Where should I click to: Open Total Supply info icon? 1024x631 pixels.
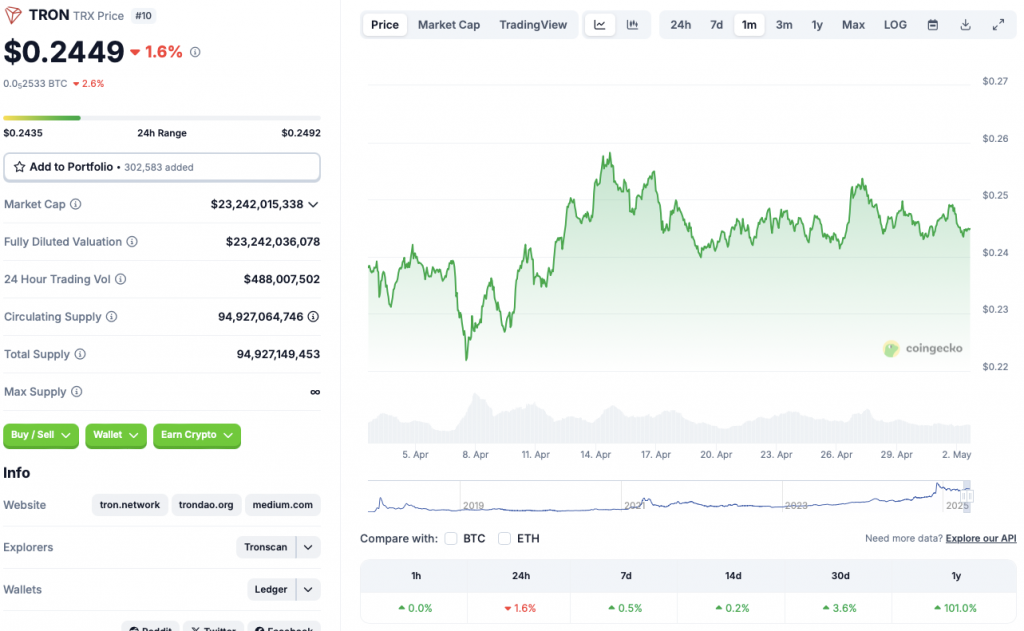(x=80, y=354)
